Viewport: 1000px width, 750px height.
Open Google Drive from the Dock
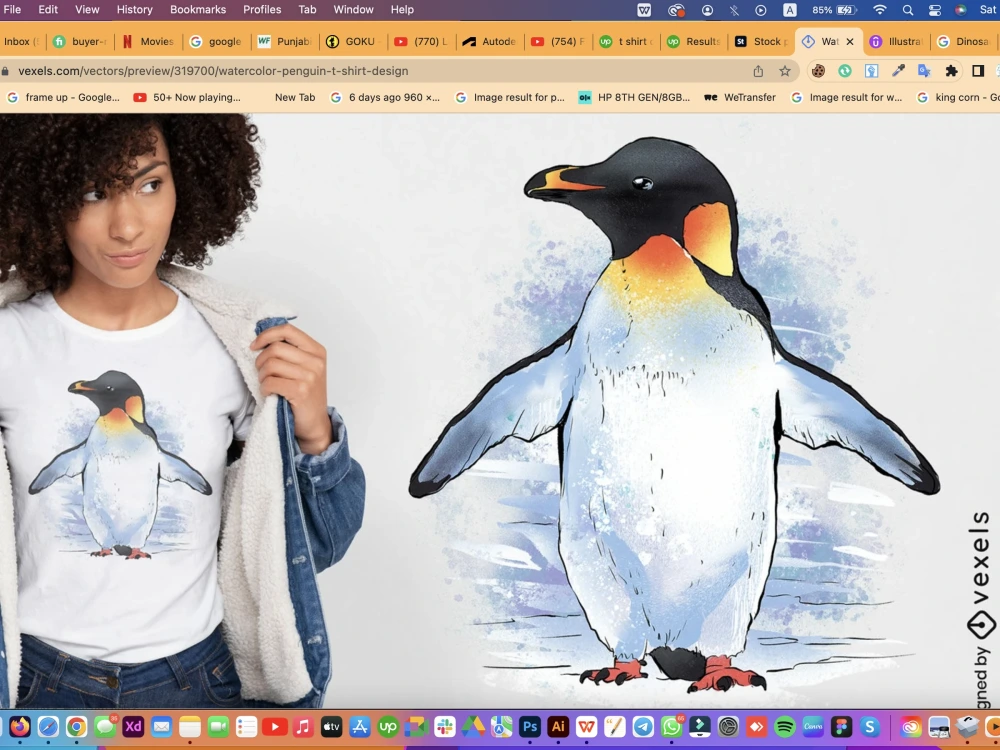coord(473,726)
